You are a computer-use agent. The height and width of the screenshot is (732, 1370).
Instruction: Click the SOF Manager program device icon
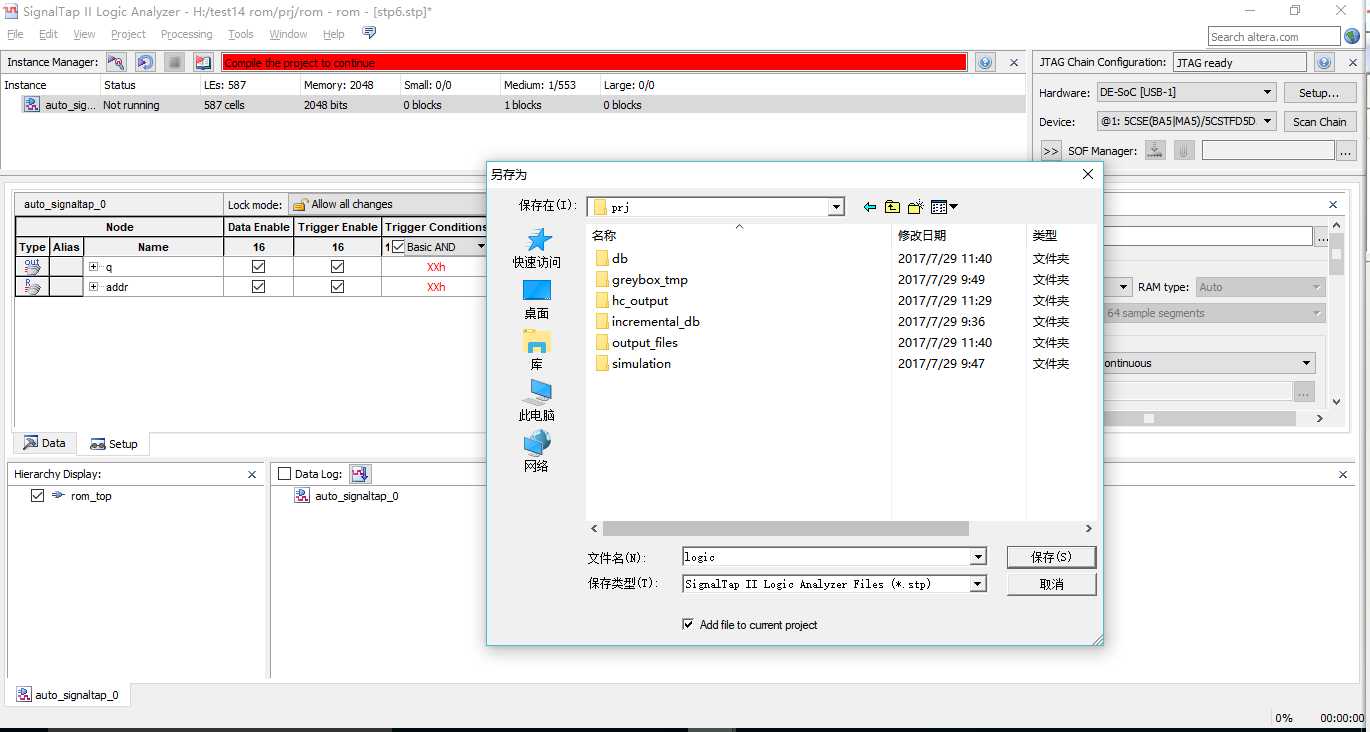1155,150
